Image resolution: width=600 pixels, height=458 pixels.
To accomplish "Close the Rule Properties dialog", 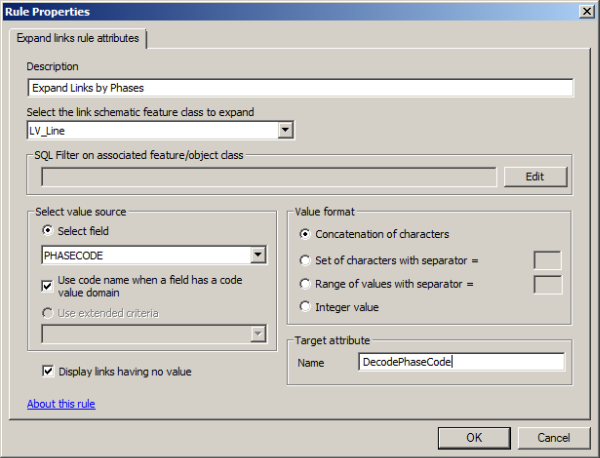I will tap(584, 11).
